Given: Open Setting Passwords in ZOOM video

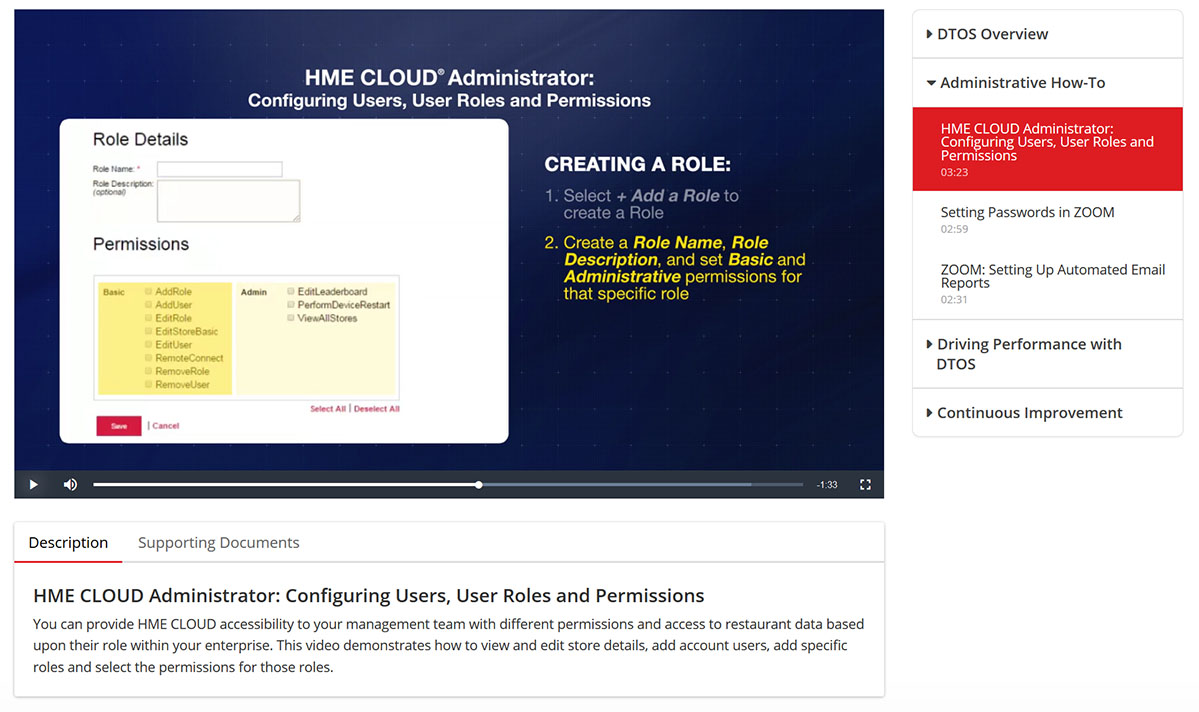Looking at the screenshot, I should click(1047, 219).
